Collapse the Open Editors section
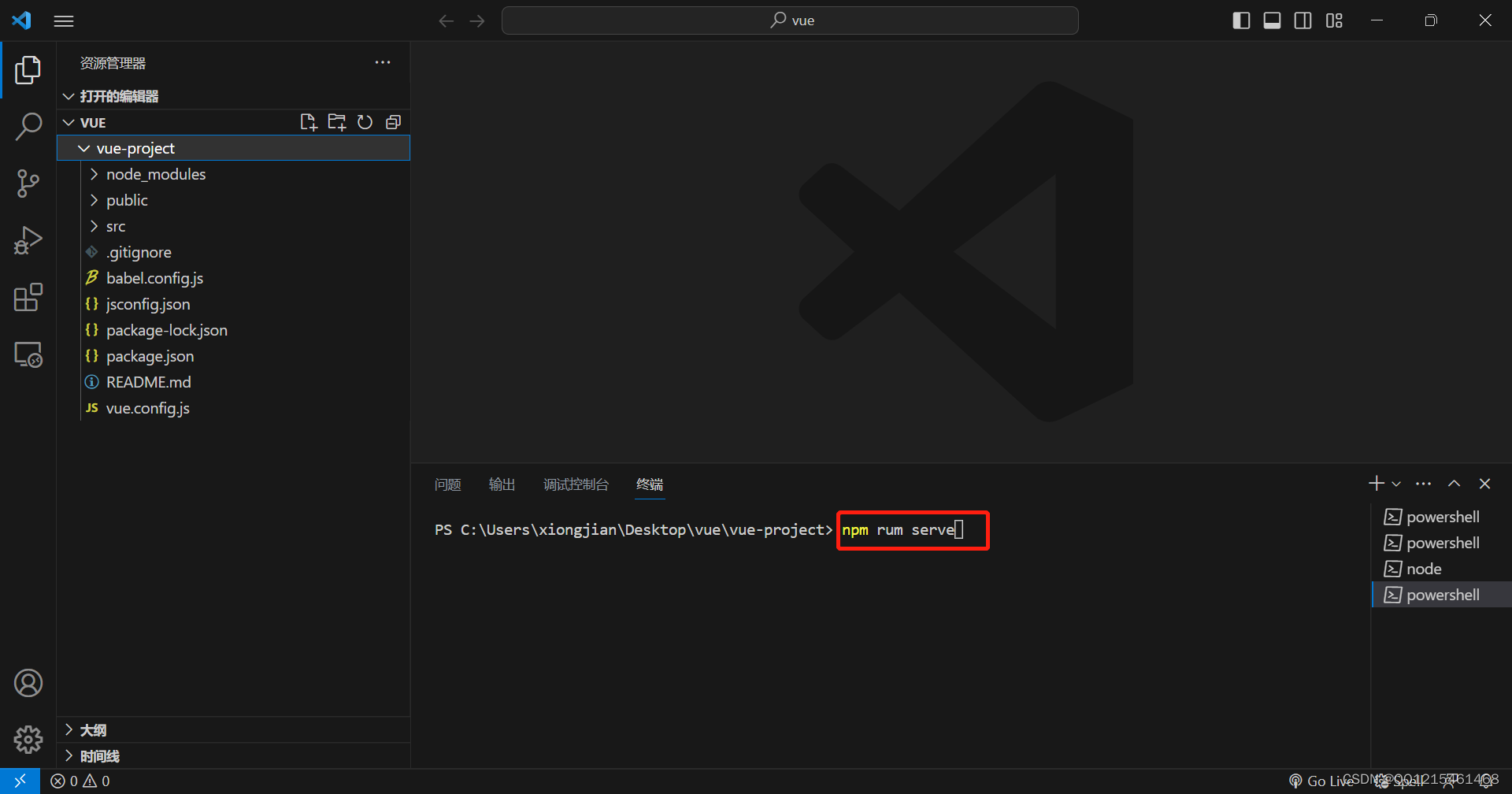Screen dimensions: 1512x794 tap(234, 96)
